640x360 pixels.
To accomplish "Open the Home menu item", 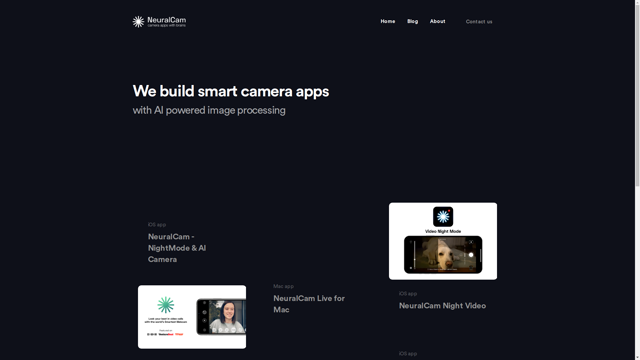I will [x=388, y=21].
